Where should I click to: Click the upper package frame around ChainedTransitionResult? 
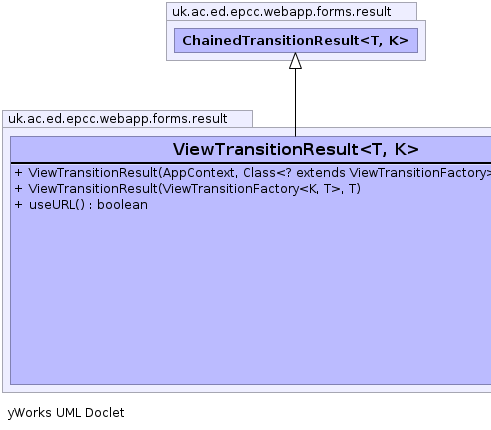coord(296,57)
